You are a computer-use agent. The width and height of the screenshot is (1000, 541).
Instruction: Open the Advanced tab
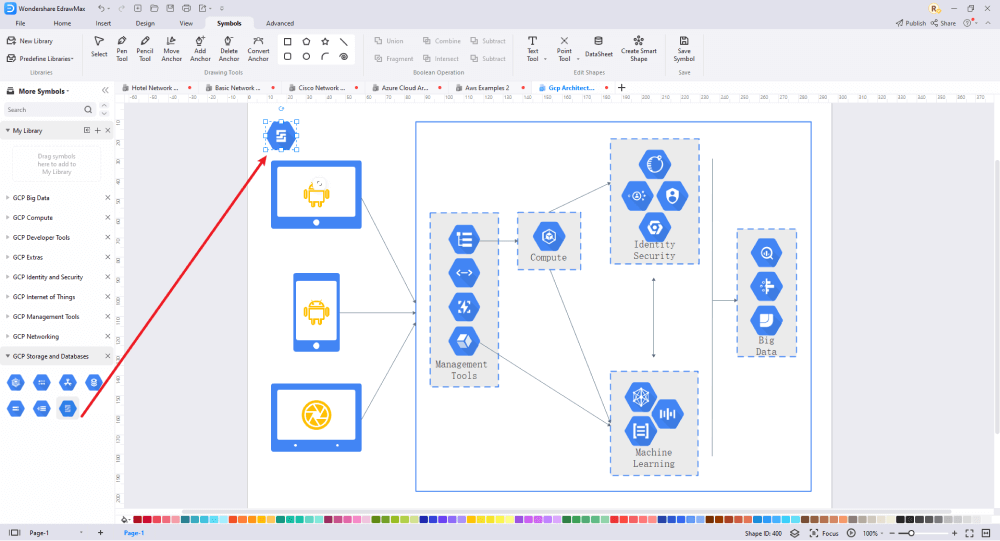tap(279, 23)
